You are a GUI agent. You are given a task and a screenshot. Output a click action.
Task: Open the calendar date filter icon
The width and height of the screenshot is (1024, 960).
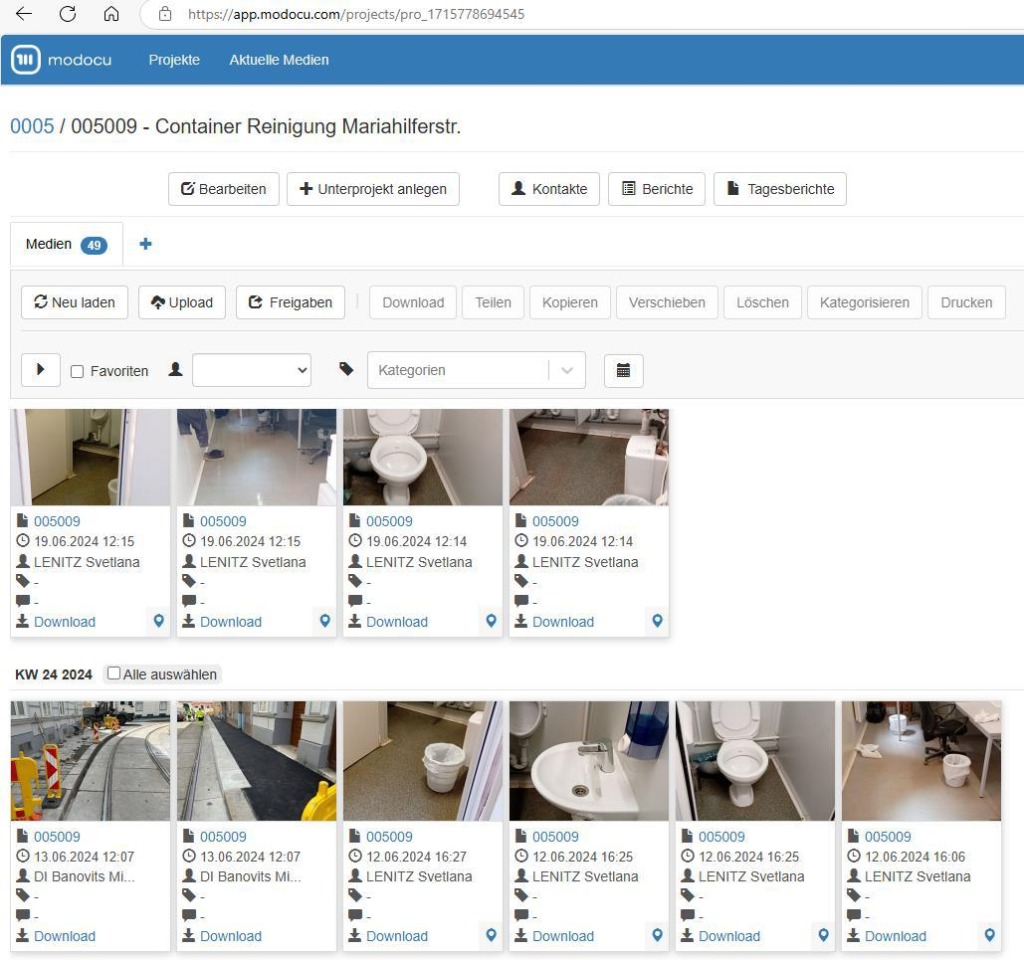(623, 370)
